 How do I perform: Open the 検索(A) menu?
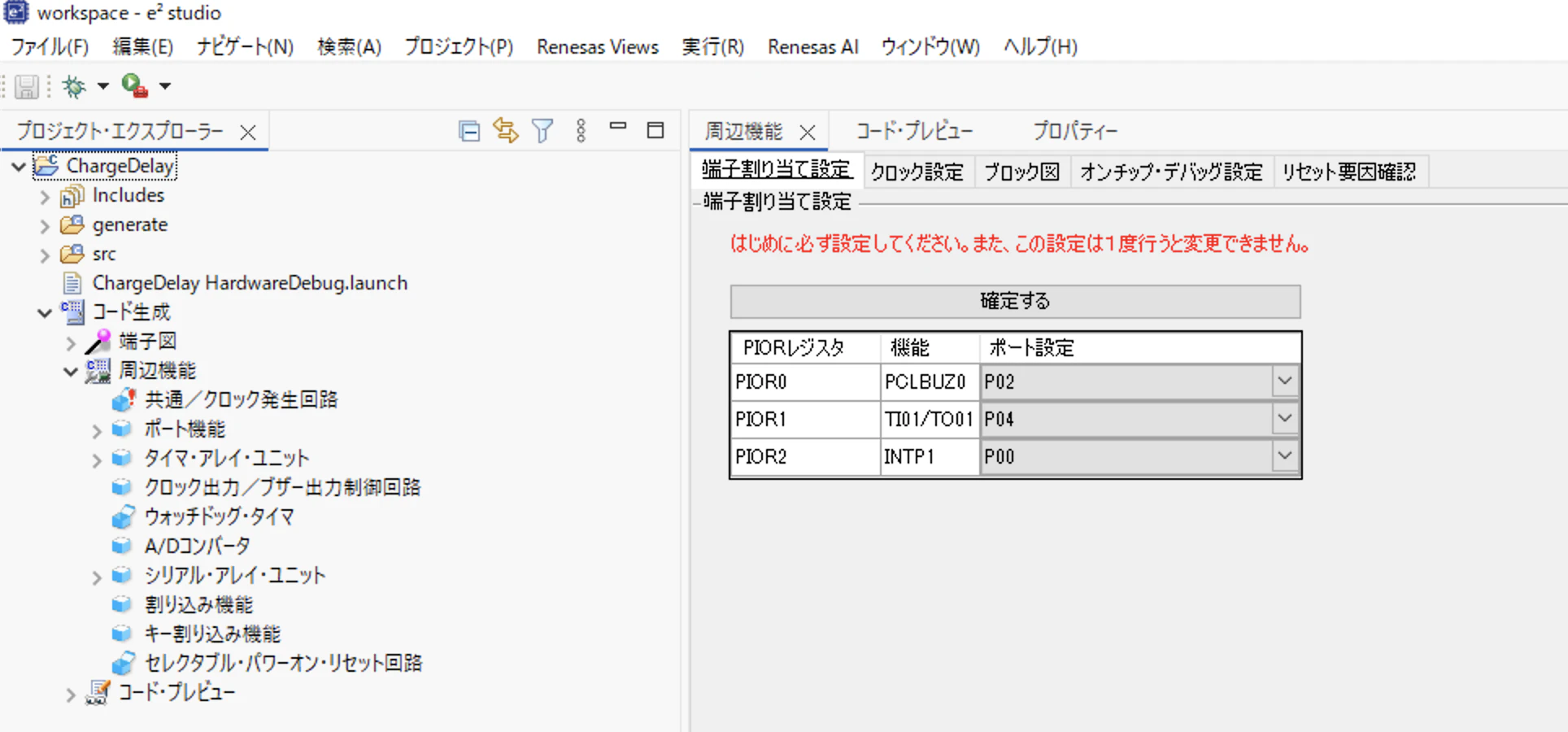(x=349, y=47)
